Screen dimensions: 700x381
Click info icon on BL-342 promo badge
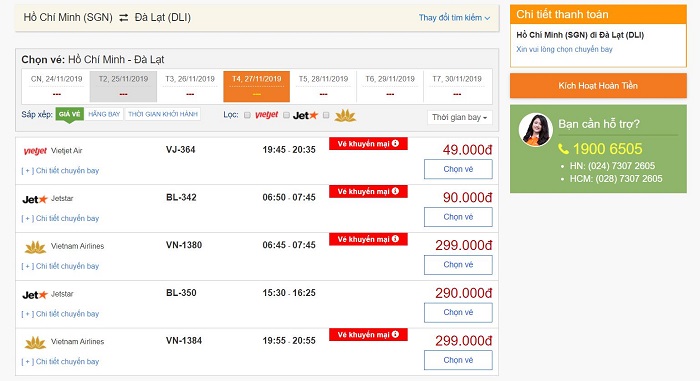pyautogui.click(x=395, y=191)
